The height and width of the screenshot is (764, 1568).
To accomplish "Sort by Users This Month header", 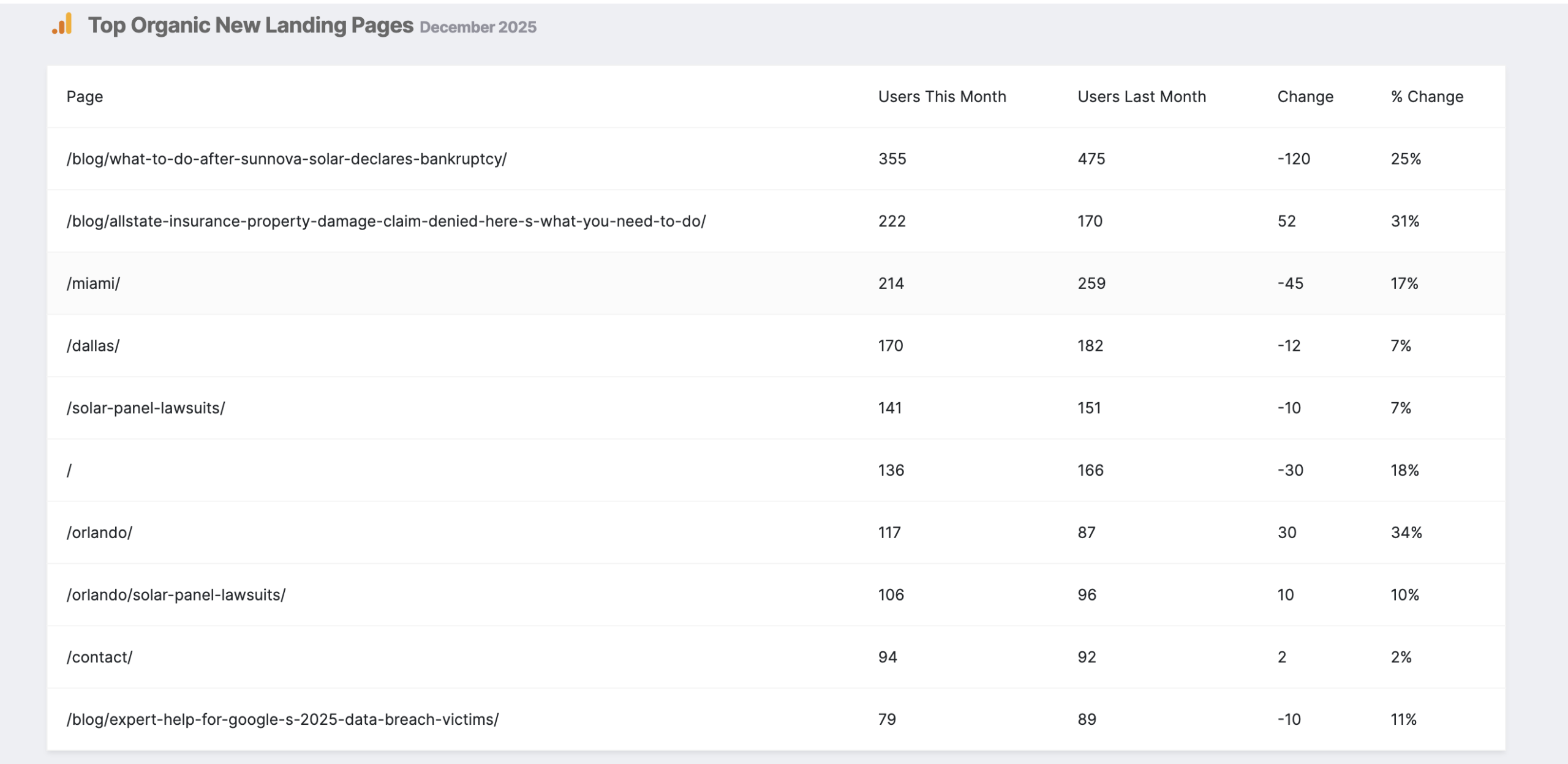I will click(941, 97).
